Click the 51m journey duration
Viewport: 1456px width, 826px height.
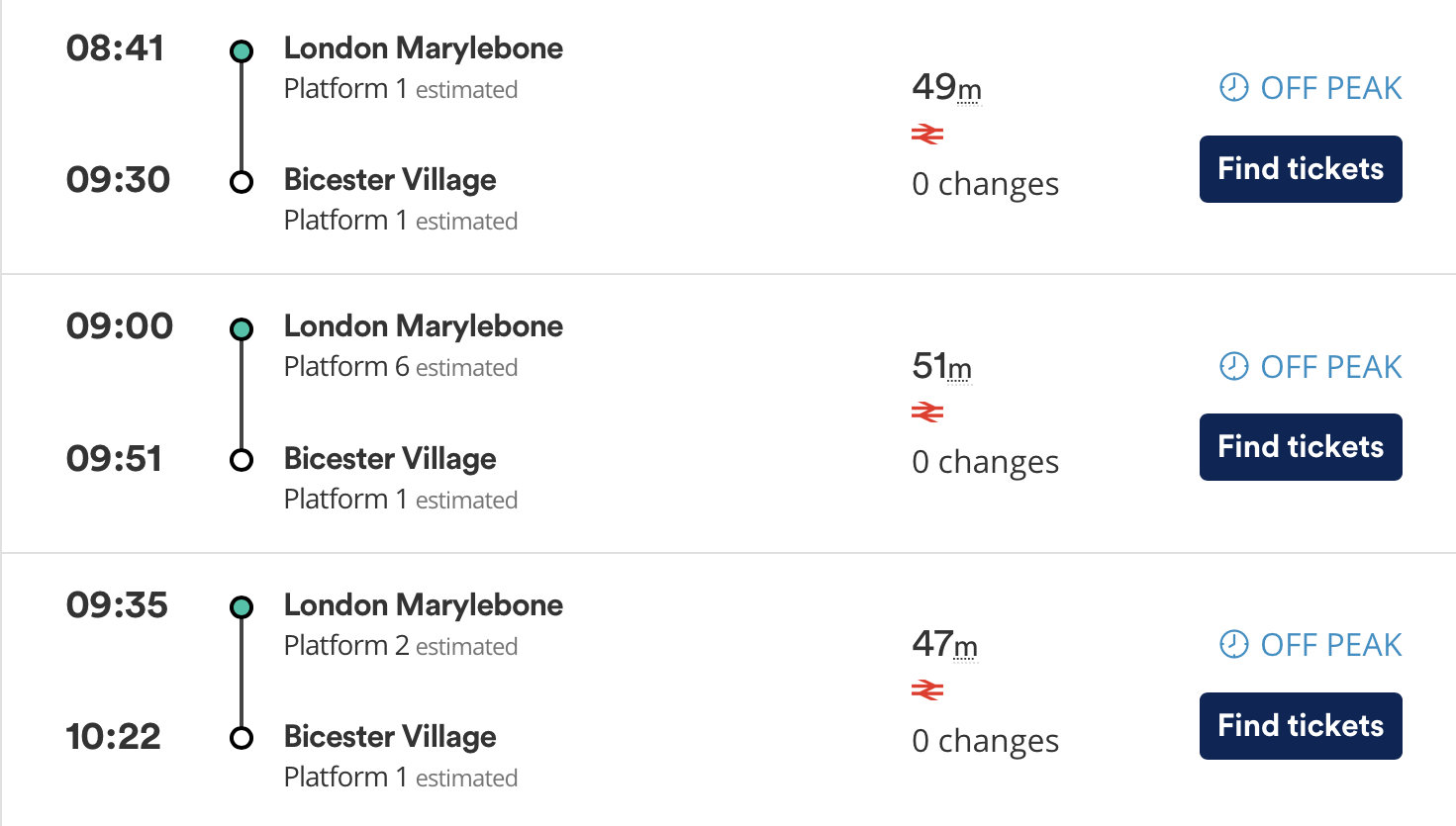tap(941, 367)
